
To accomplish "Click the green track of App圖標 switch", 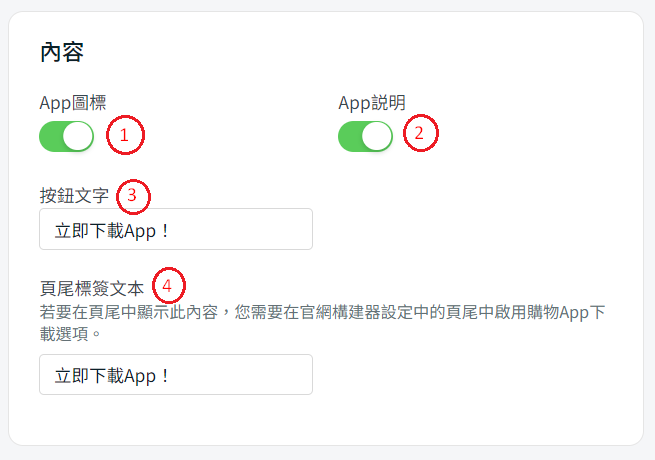I will (x=51, y=136).
